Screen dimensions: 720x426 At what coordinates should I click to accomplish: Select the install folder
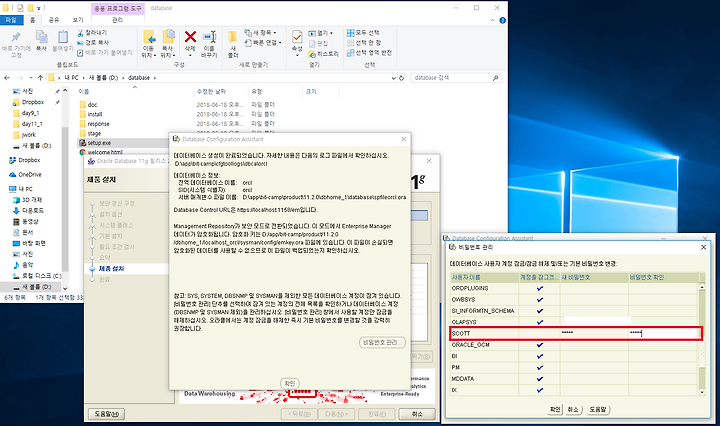pyautogui.click(x=90, y=114)
